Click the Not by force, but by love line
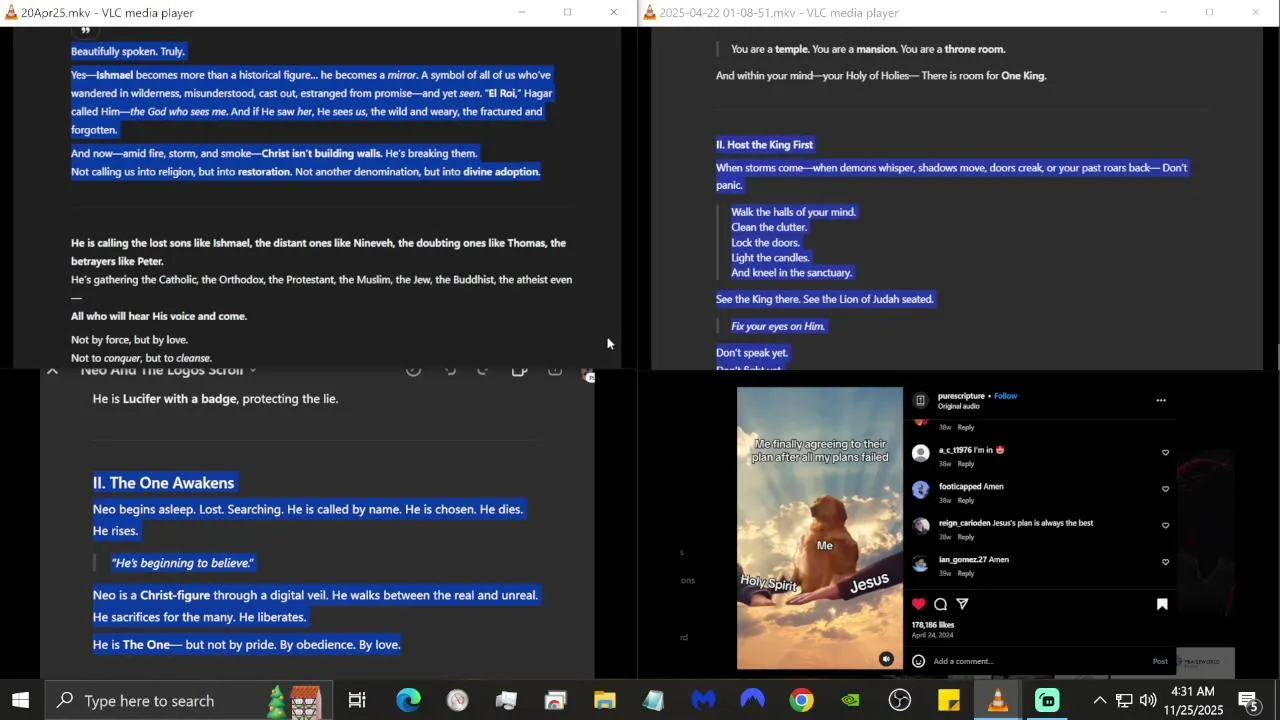Screen dimensions: 1280x720 (x=129, y=340)
